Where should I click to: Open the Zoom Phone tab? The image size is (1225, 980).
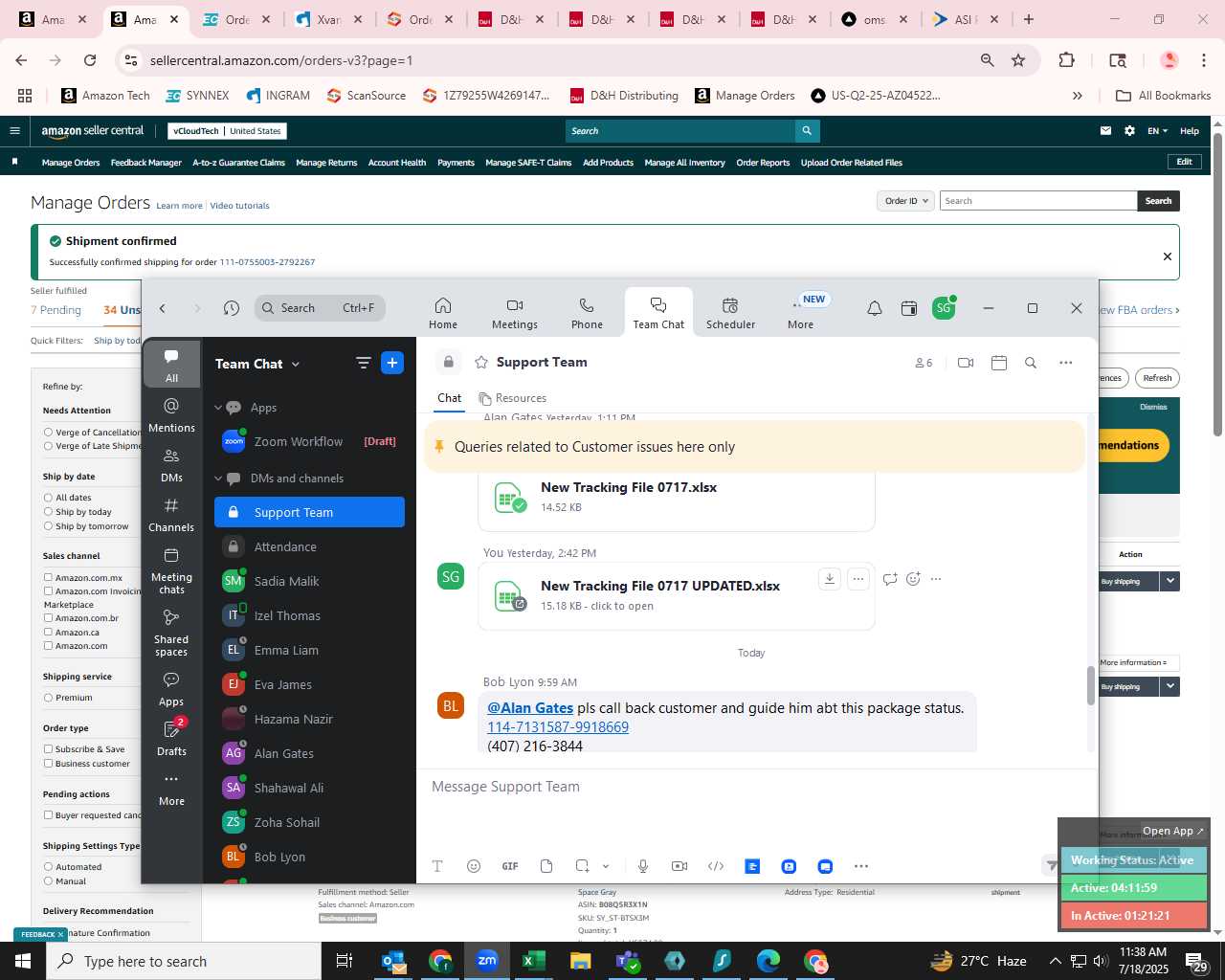coord(587,313)
